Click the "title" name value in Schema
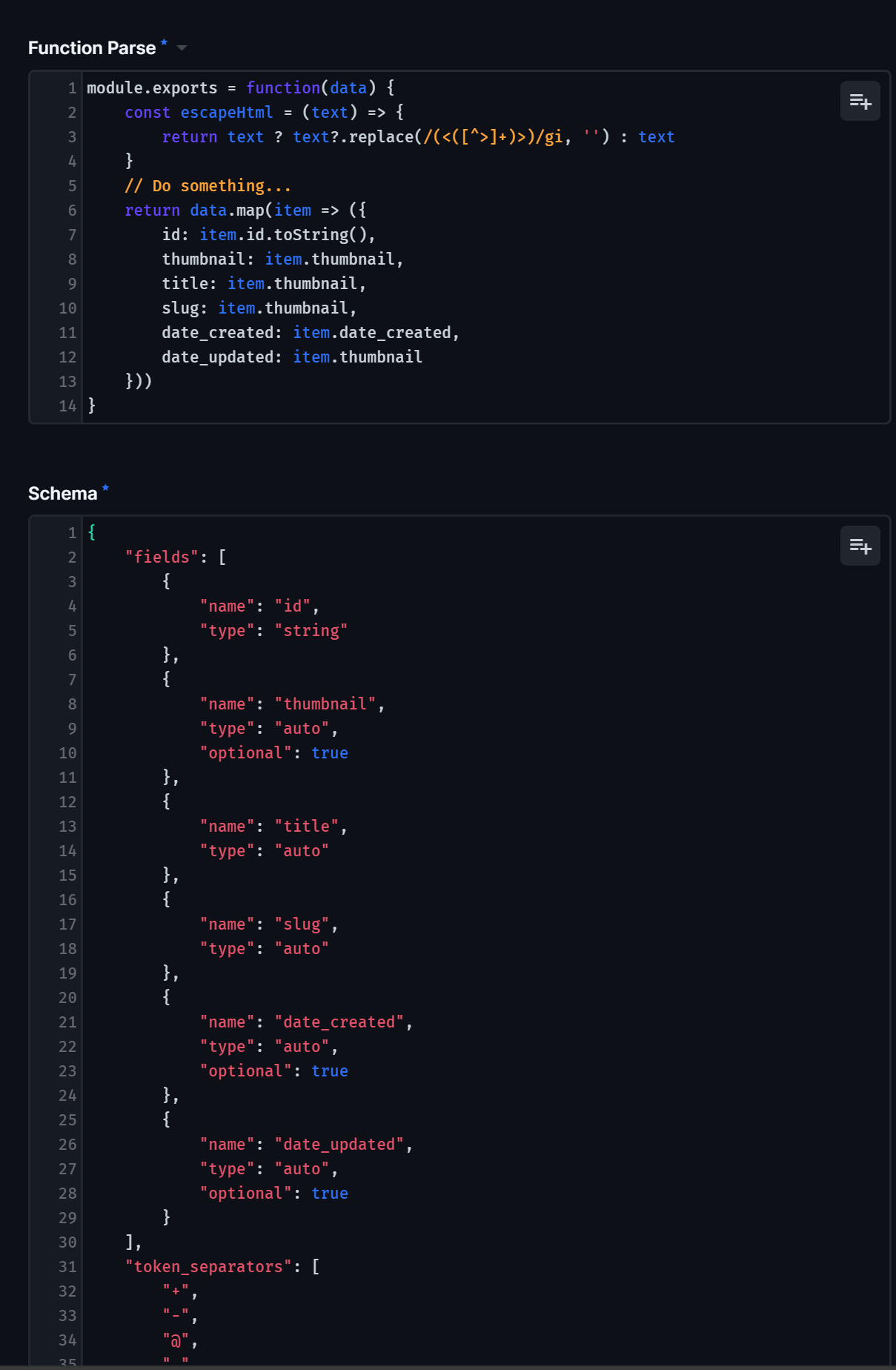Viewport: 896px width, 1370px height. coord(307,827)
